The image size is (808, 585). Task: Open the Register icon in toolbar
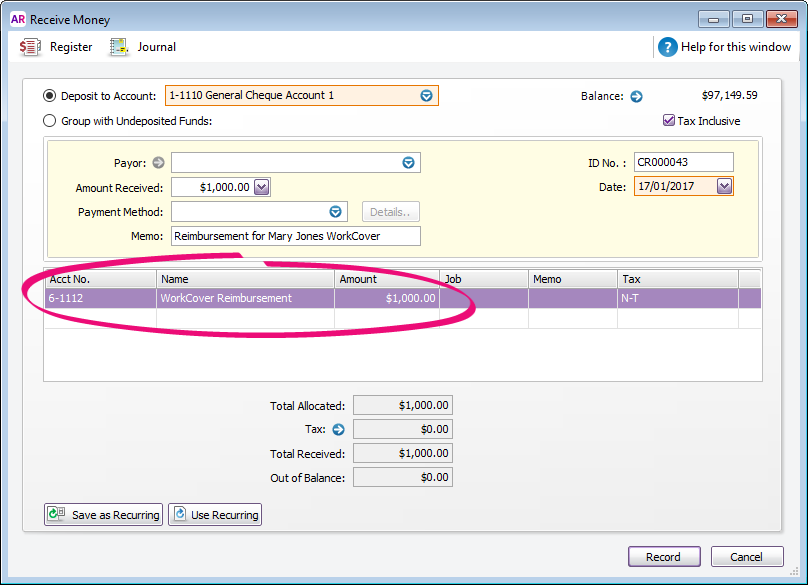(31, 47)
